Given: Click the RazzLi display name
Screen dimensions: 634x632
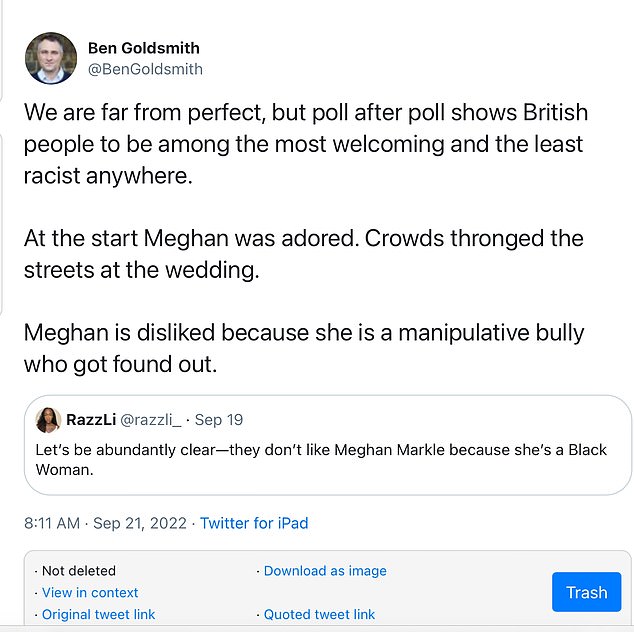Looking at the screenshot, I should click(92, 420).
